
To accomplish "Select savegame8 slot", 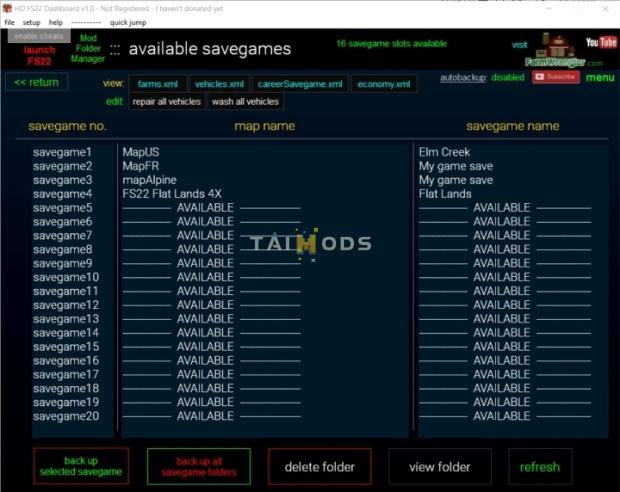I will (62, 249).
